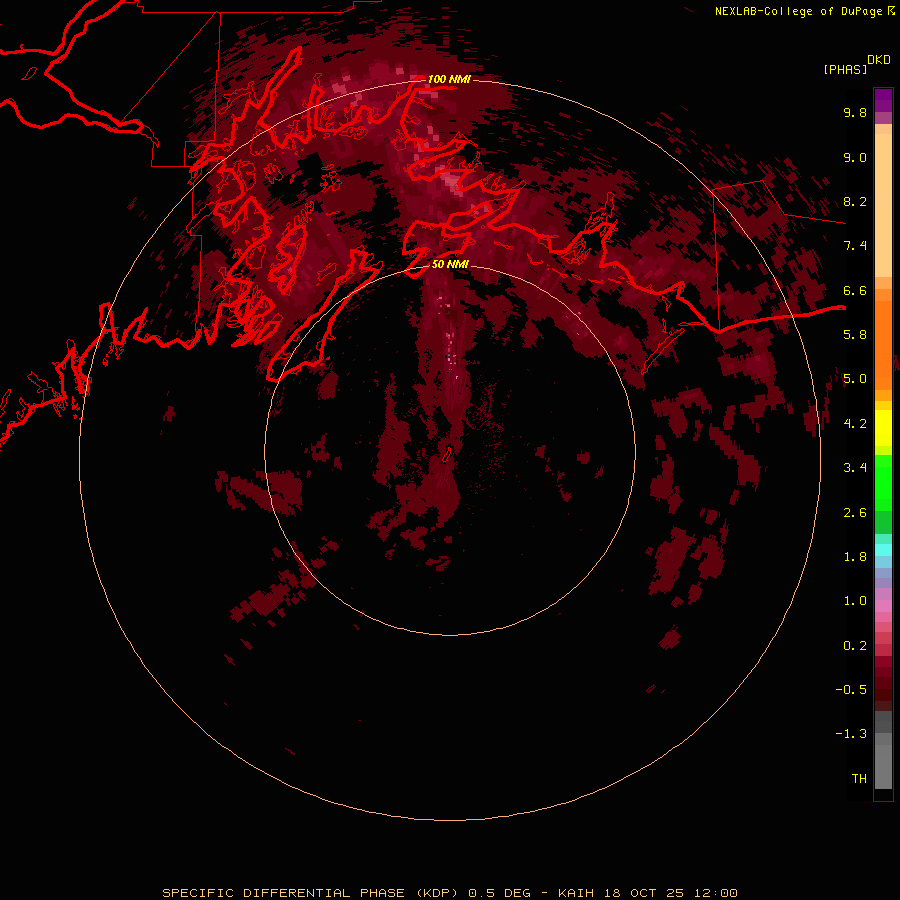Click the 9.0 value on the color scale
900x900 pixels.
tap(855, 157)
